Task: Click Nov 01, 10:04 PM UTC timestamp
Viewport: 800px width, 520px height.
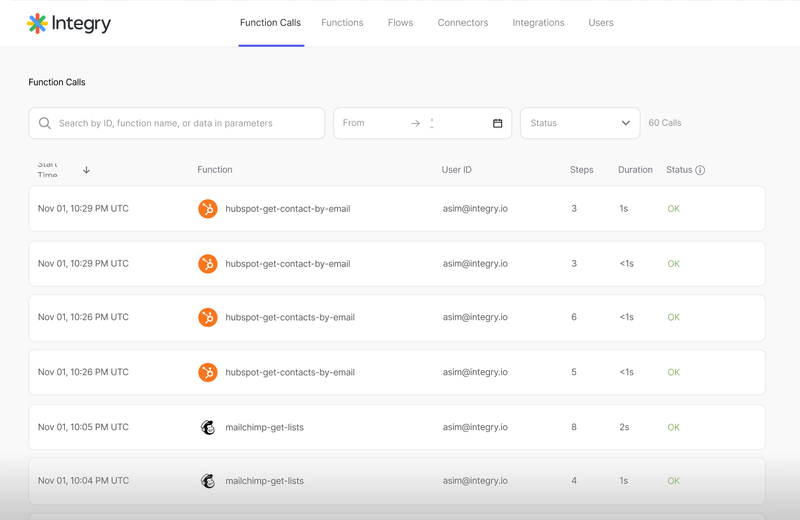Action: [83, 481]
